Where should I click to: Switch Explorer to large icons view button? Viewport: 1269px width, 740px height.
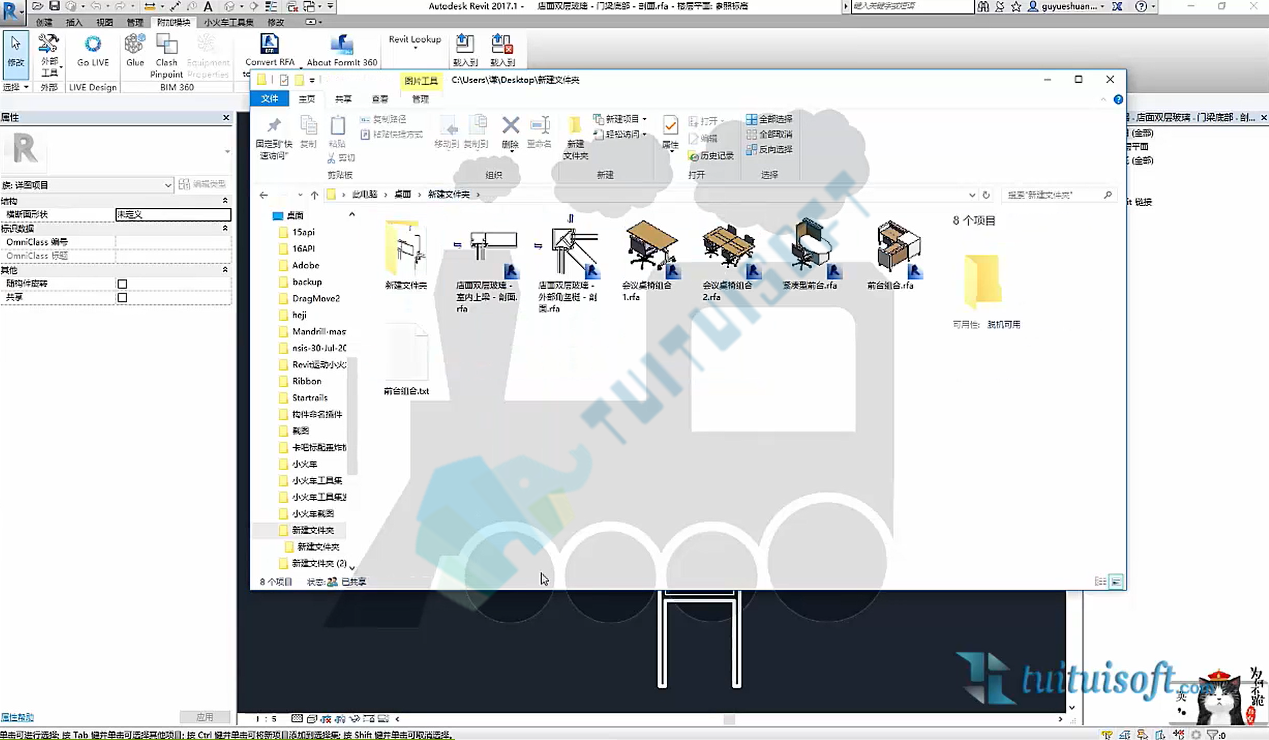coord(1116,581)
